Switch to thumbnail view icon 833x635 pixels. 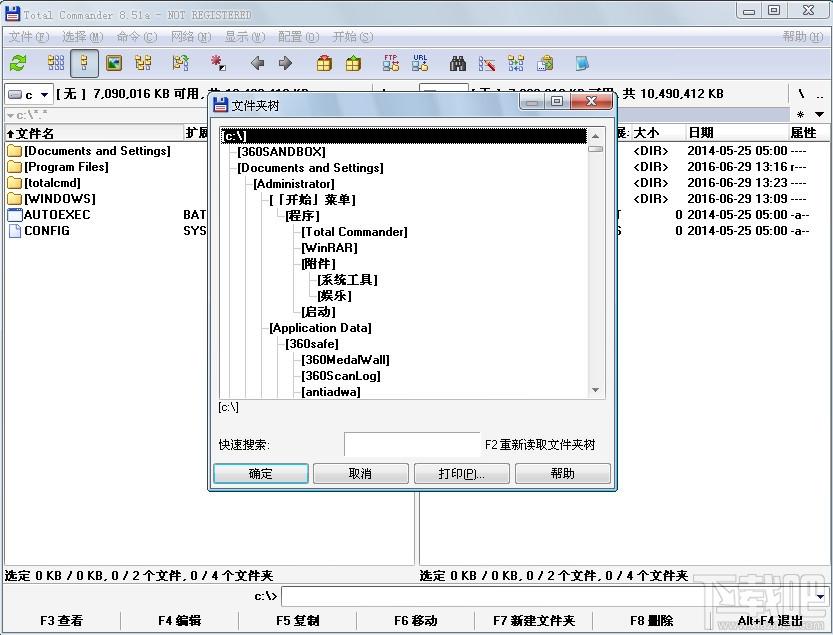pos(114,63)
